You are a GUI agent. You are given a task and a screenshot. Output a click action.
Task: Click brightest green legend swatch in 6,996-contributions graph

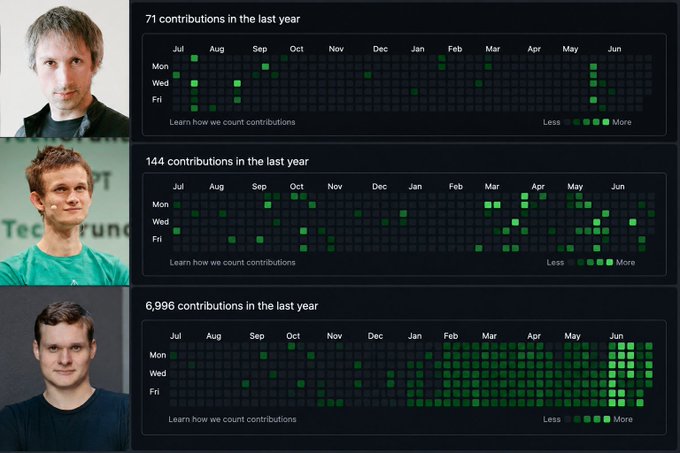(x=607, y=419)
